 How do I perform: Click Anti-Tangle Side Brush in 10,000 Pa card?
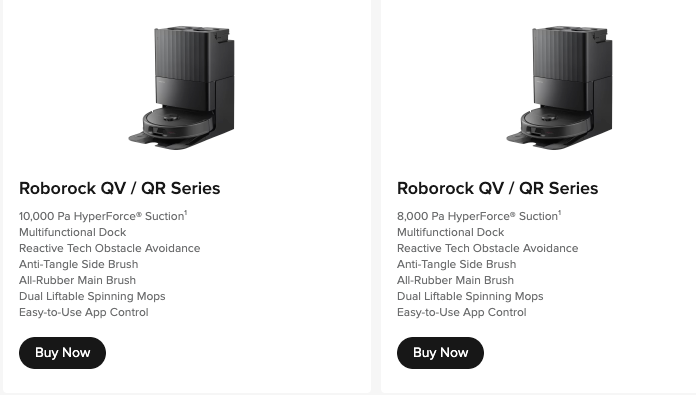79,264
